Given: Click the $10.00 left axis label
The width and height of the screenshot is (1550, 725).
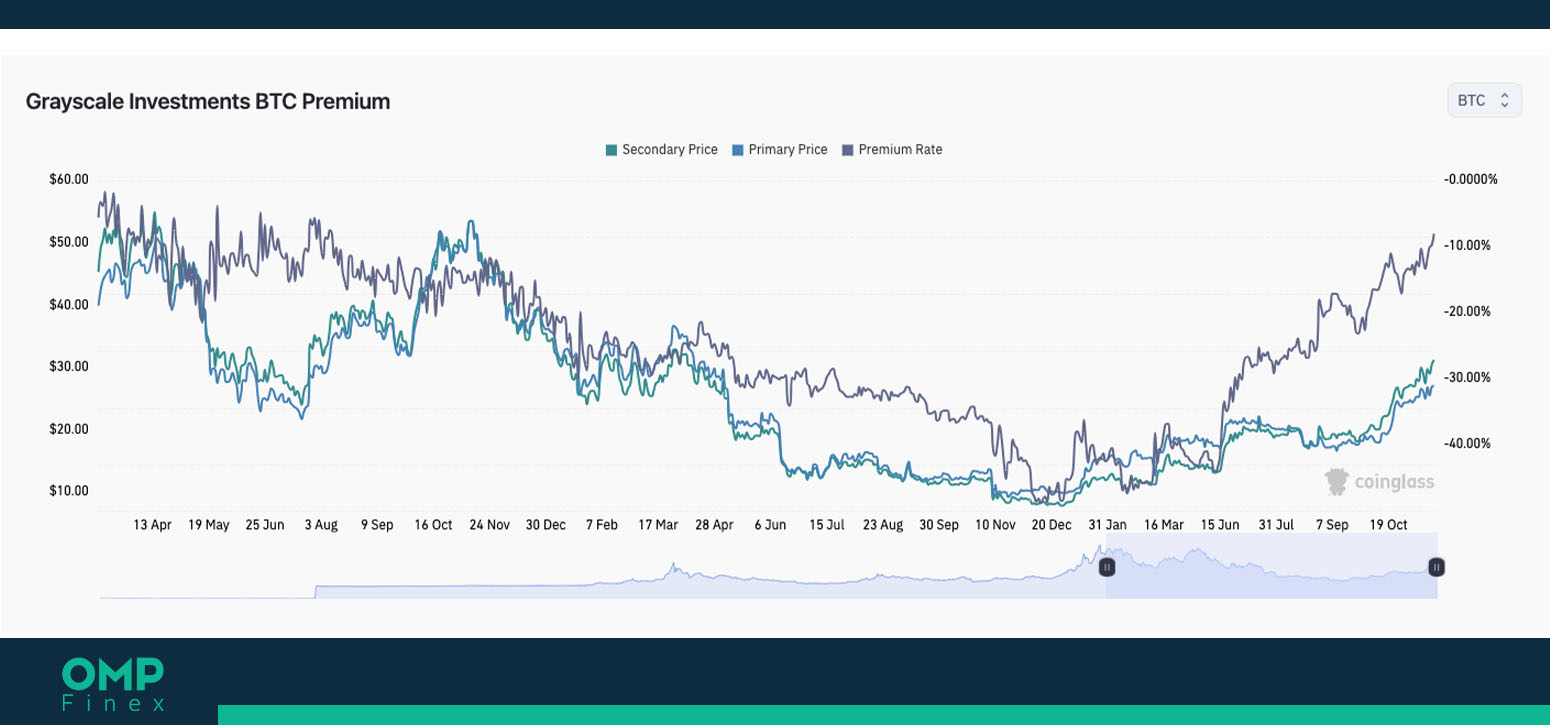Looking at the screenshot, I should click(x=69, y=490).
